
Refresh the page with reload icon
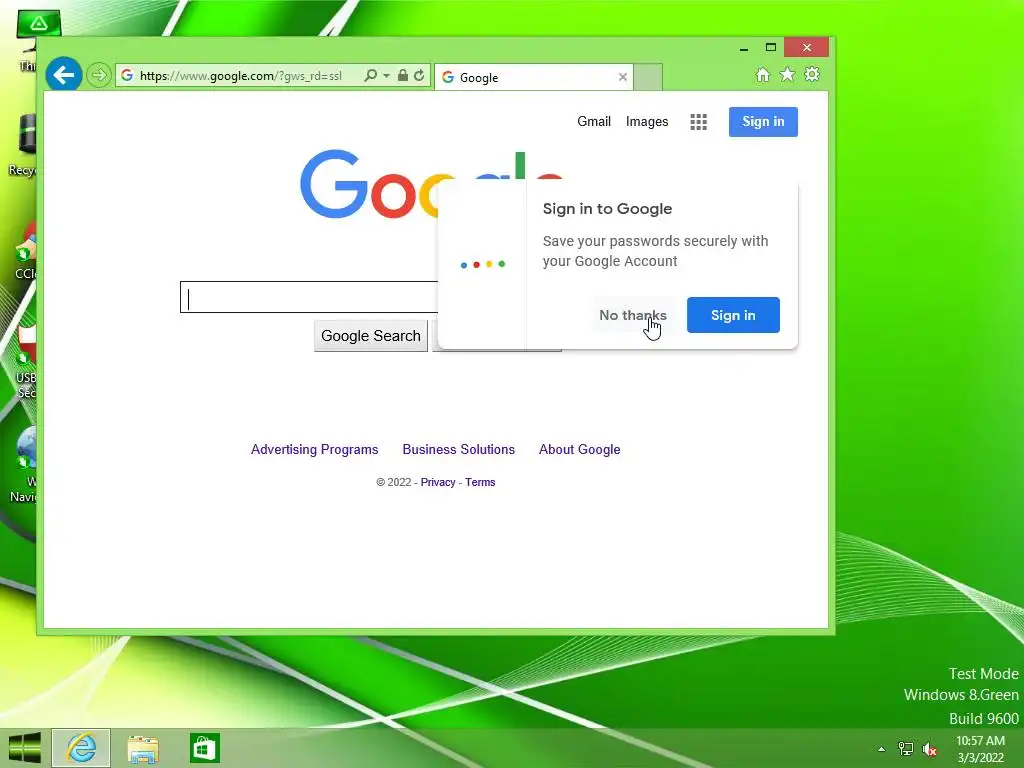point(419,76)
